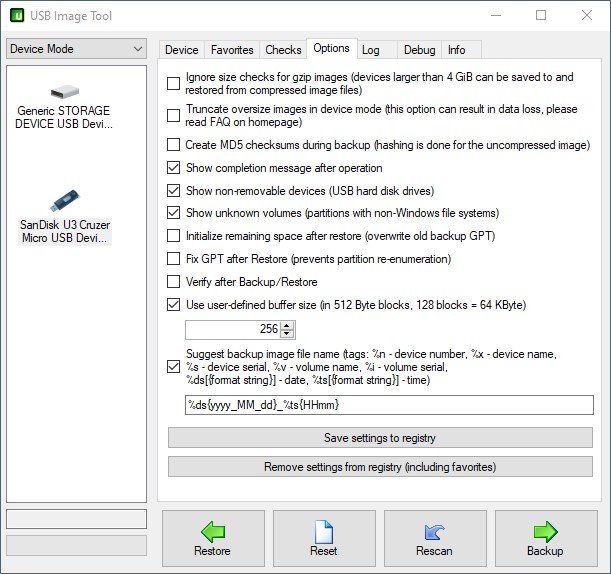This screenshot has width=611, height=574.
Task: Click the backup file name pattern field
Action: 389,405
